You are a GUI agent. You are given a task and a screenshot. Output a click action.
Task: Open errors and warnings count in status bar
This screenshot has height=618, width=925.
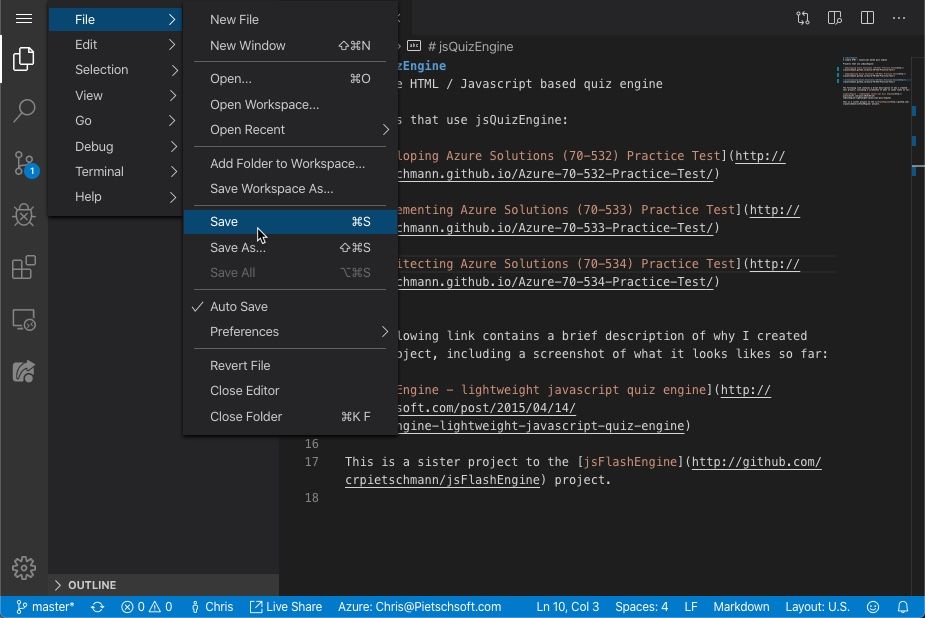point(146,607)
